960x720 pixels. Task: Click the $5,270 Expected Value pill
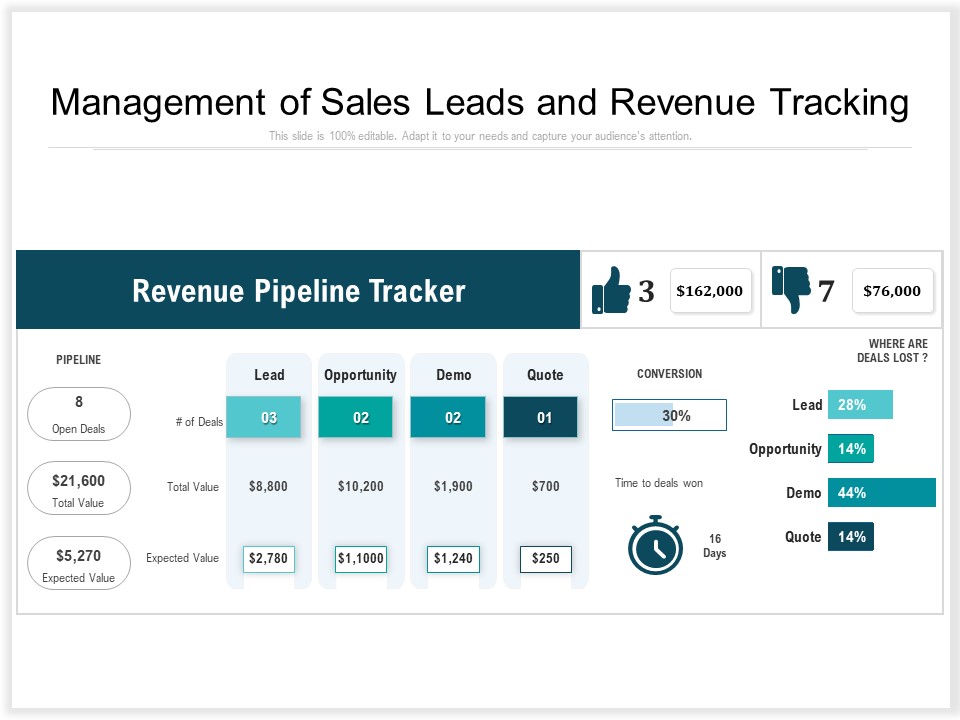click(79, 563)
